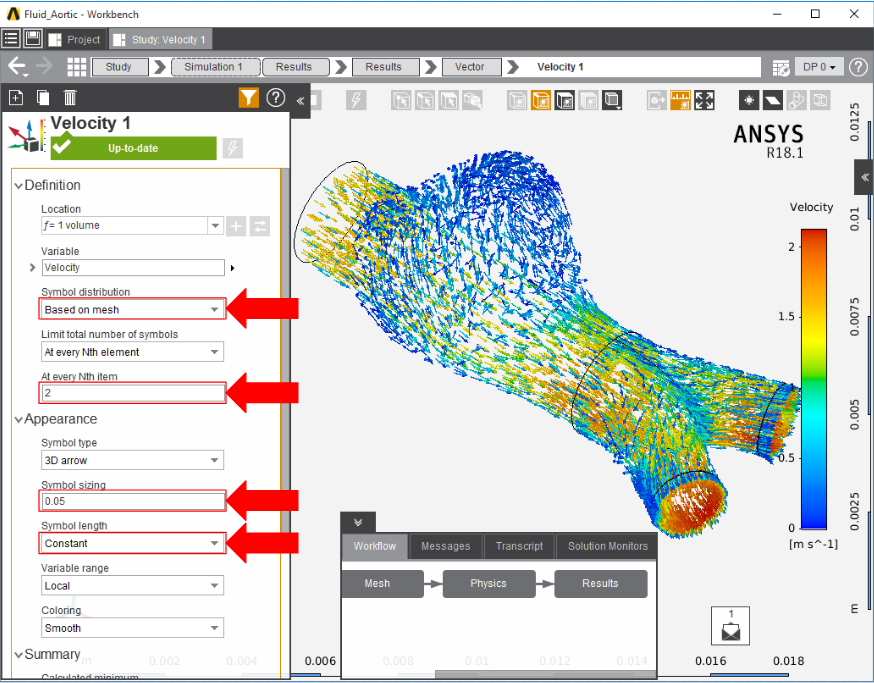This screenshot has height=683, width=874.
Task: Go to the Study breadcrumb
Action: point(119,67)
